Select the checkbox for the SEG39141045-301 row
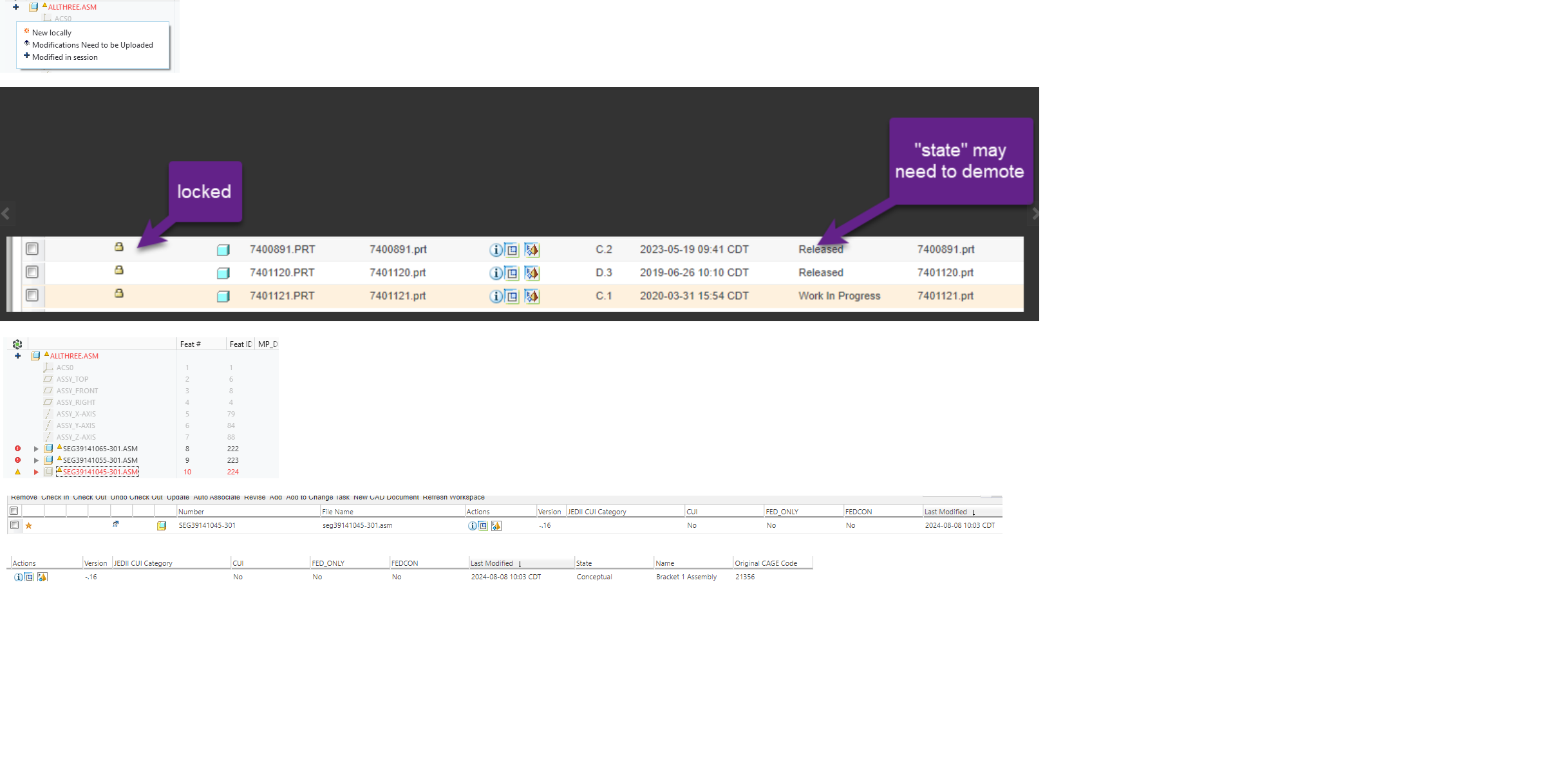 point(14,525)
